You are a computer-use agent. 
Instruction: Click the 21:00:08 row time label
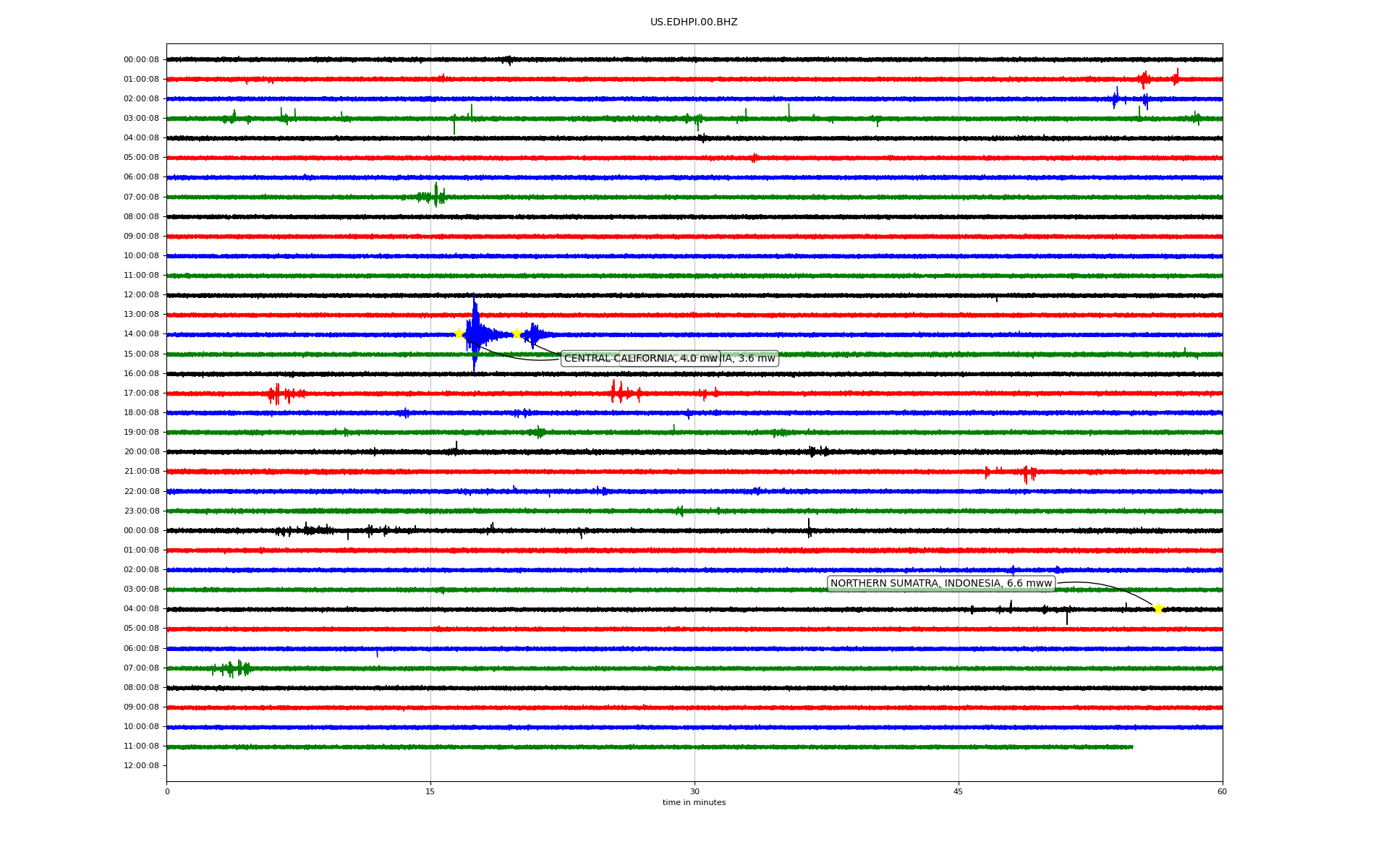click(141, 472)
